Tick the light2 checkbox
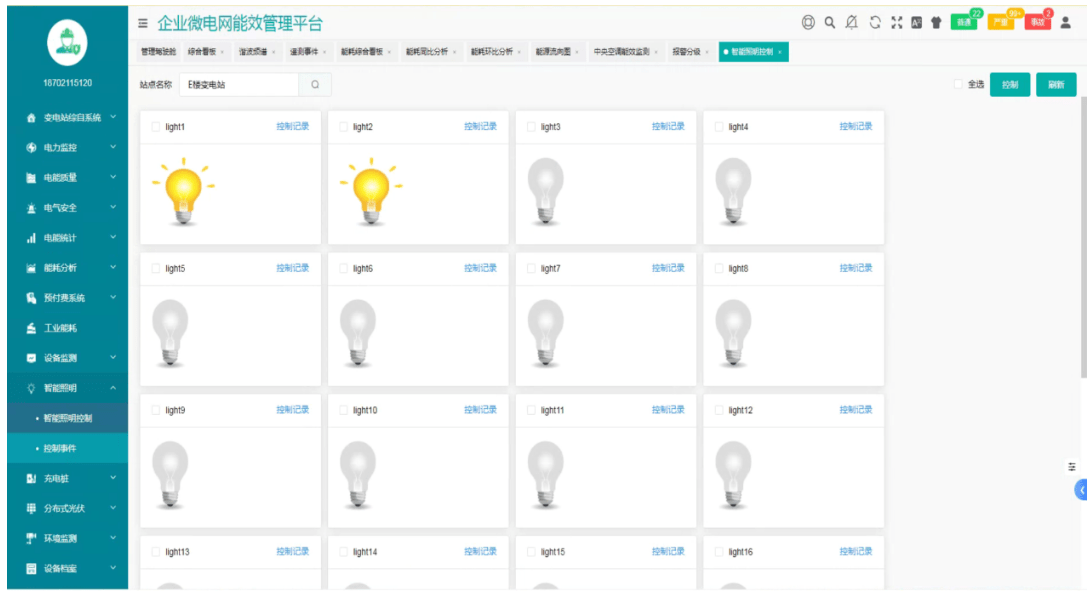The image size is (1091, 595). tap(344, 127)
